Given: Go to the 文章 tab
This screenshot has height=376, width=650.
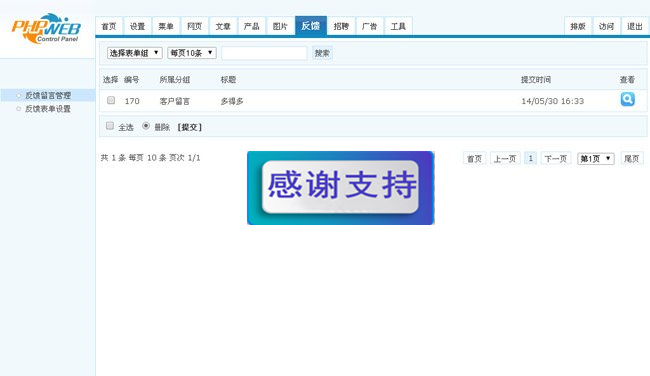Looking at the screenshot, I should 223,27.
